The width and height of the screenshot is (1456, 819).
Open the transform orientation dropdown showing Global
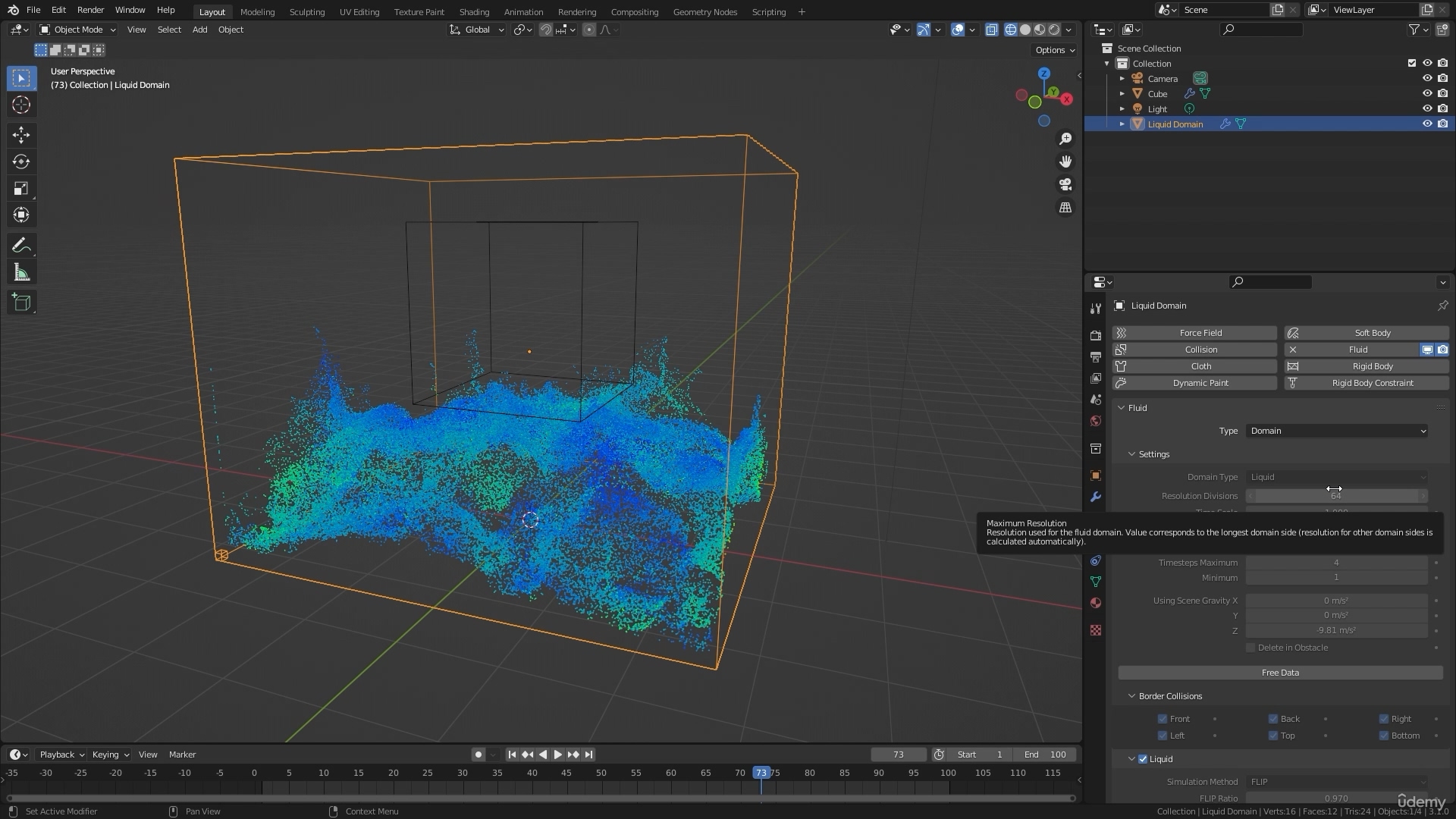pyautogui.click(x=477, y=30)
